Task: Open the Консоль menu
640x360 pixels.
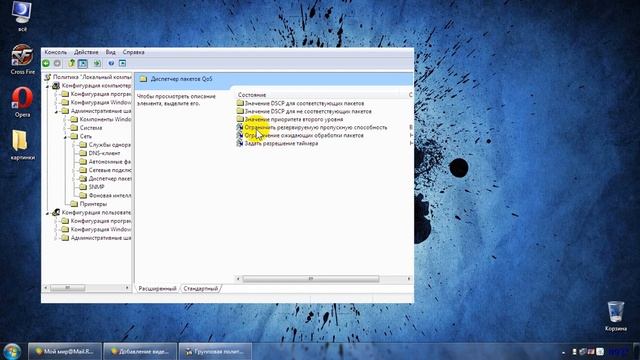Action: 56,52
